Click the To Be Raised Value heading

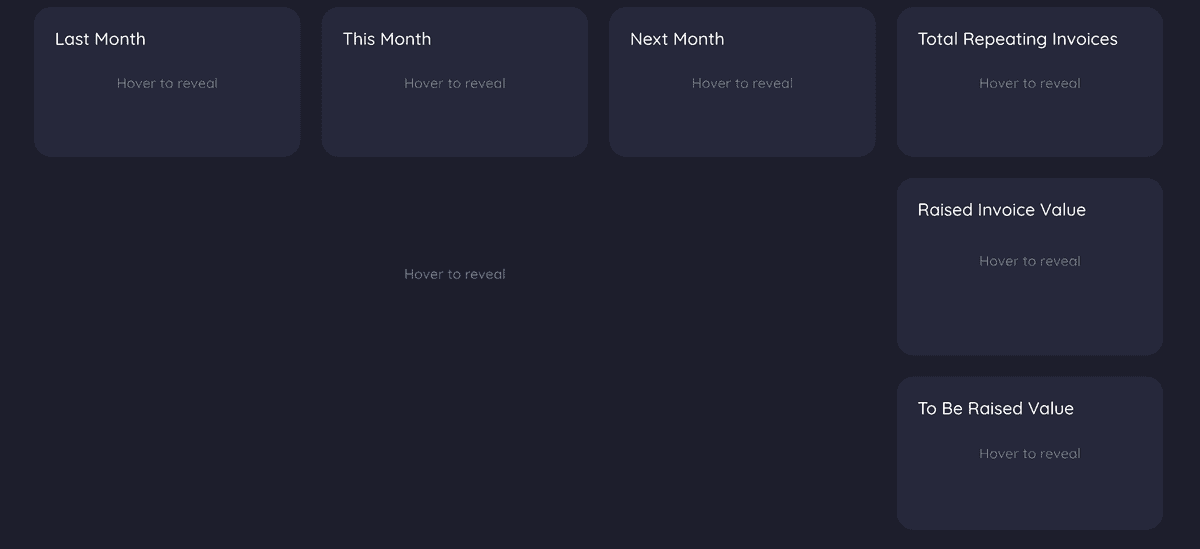tap(996, 408)
